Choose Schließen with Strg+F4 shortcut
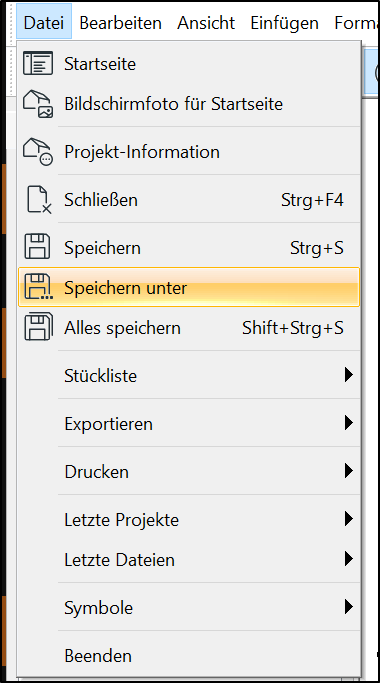The height and width of the screenshot is (683, 380). pos(190,200)
